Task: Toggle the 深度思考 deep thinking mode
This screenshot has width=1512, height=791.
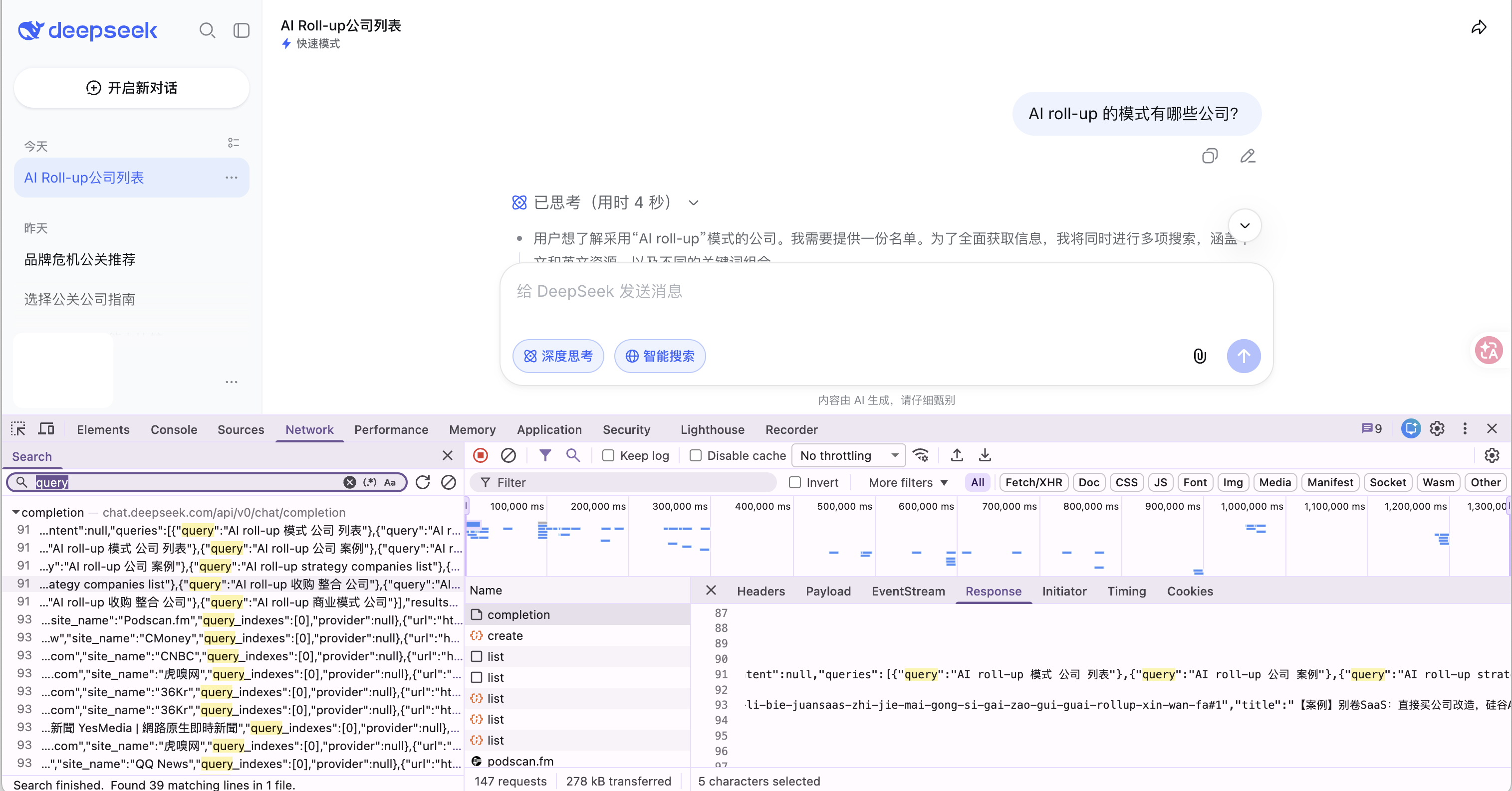Action: click(558, 356)
